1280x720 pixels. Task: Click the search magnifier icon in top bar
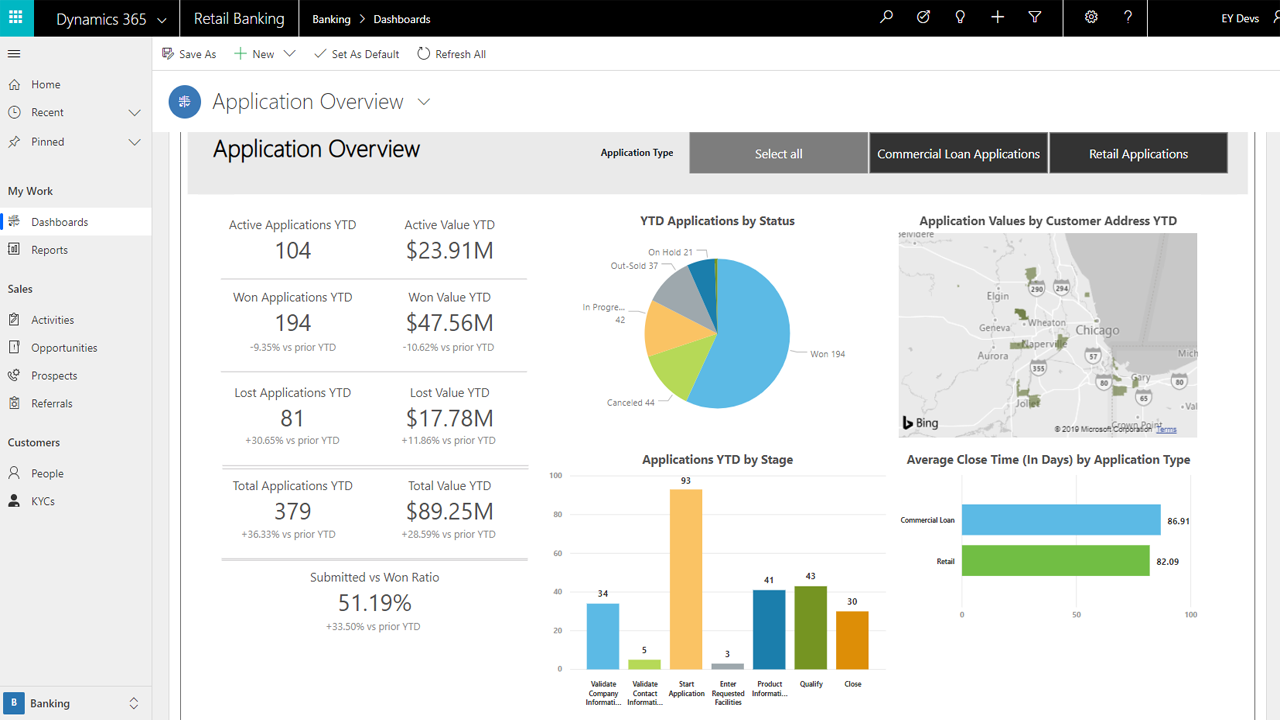point(886,17)
